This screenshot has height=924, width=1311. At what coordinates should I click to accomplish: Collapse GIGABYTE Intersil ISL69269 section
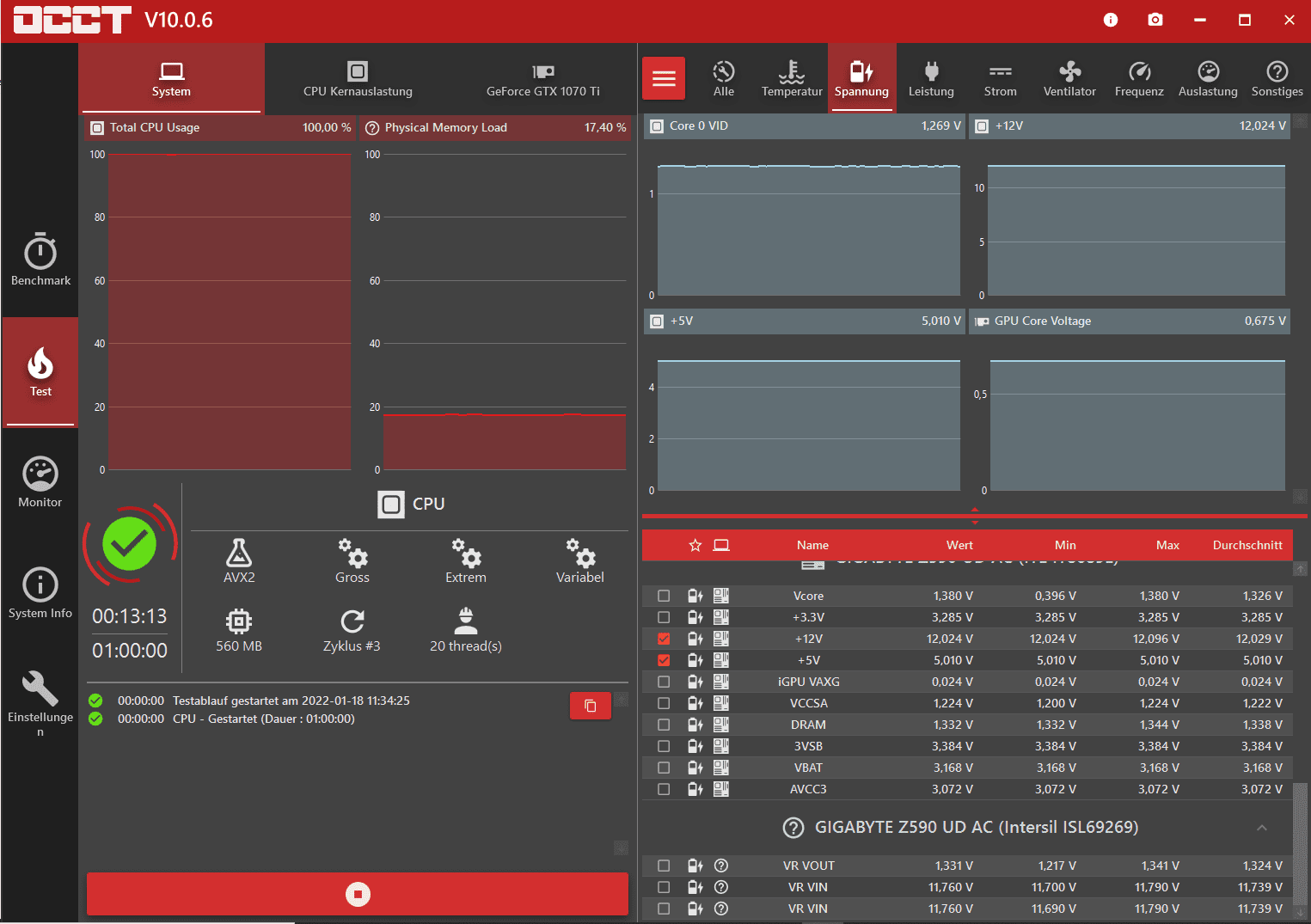point(1262,828)
